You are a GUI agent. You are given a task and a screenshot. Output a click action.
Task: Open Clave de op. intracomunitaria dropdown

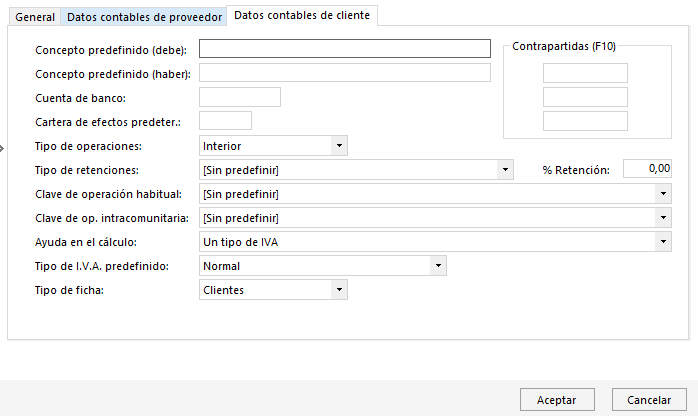pos(435,218)
